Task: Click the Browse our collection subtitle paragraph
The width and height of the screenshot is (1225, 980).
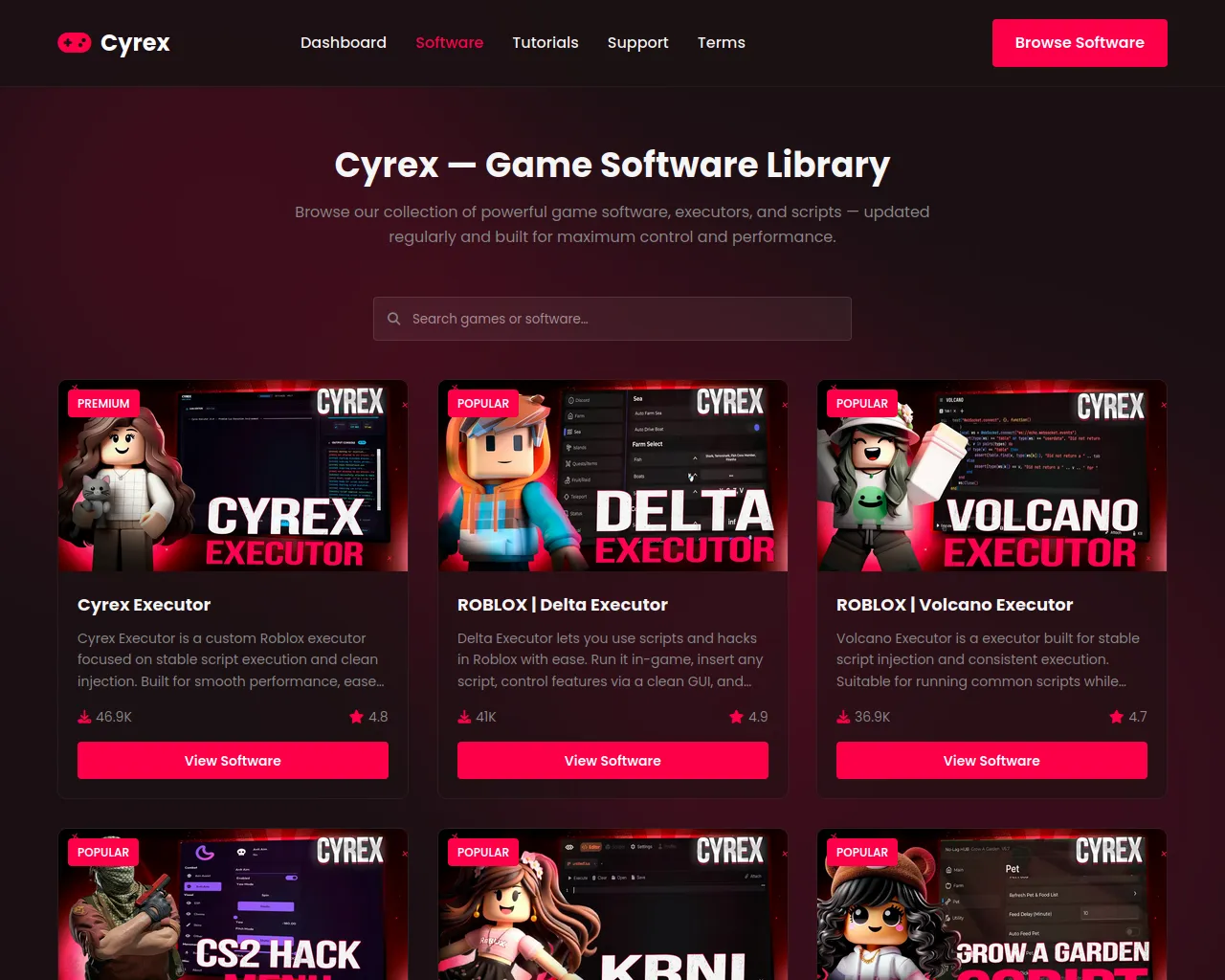Action: coord(612,224)
